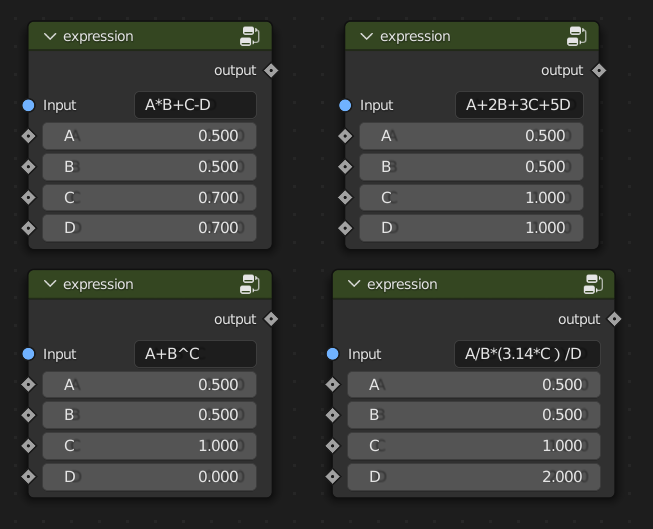The width and height of the screenshot is (653, 529).
Task: Click node-options icon on A+B^C node header
Action: (x=249, y=284)
